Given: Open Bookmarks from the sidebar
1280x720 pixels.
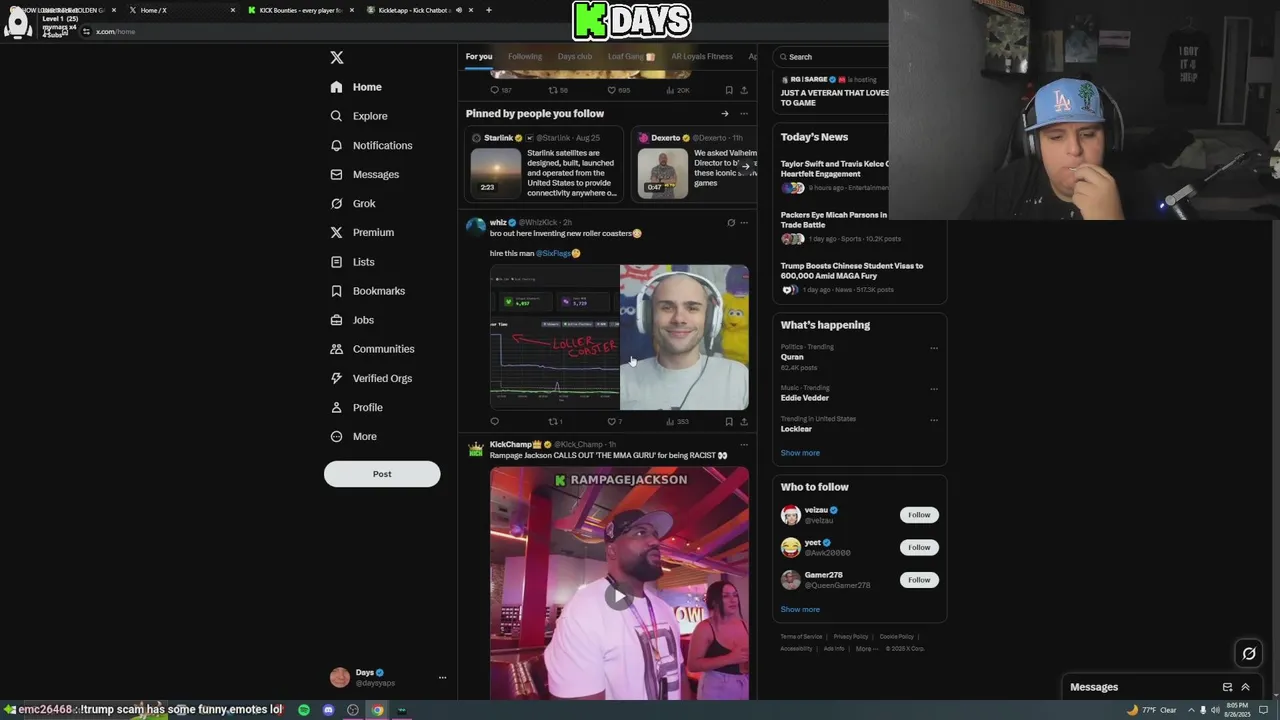Looking at the screenshot, I should tap(367, 291).
